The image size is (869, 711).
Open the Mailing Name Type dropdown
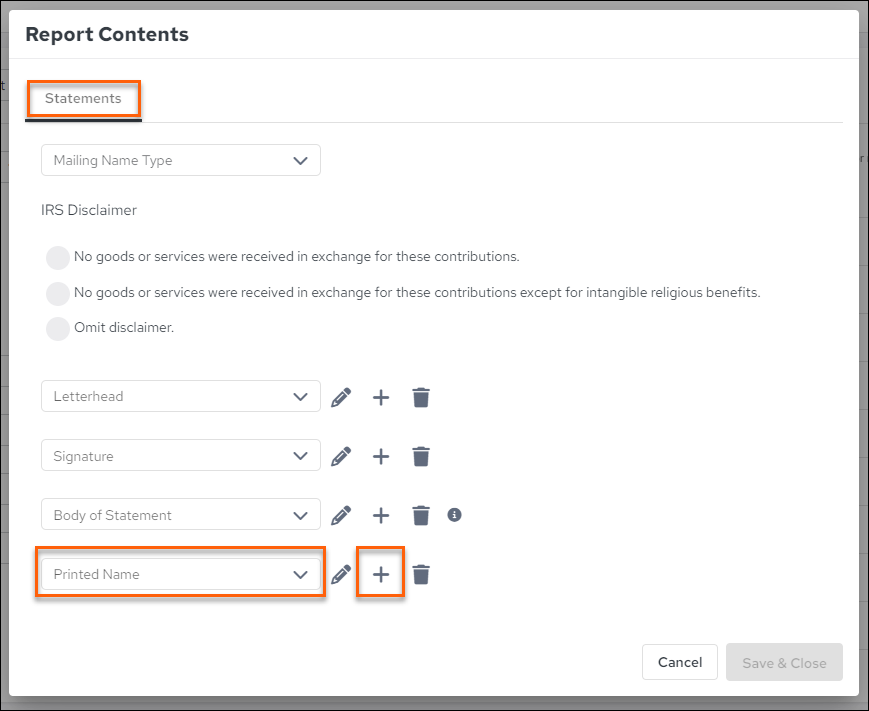(181, 160)
